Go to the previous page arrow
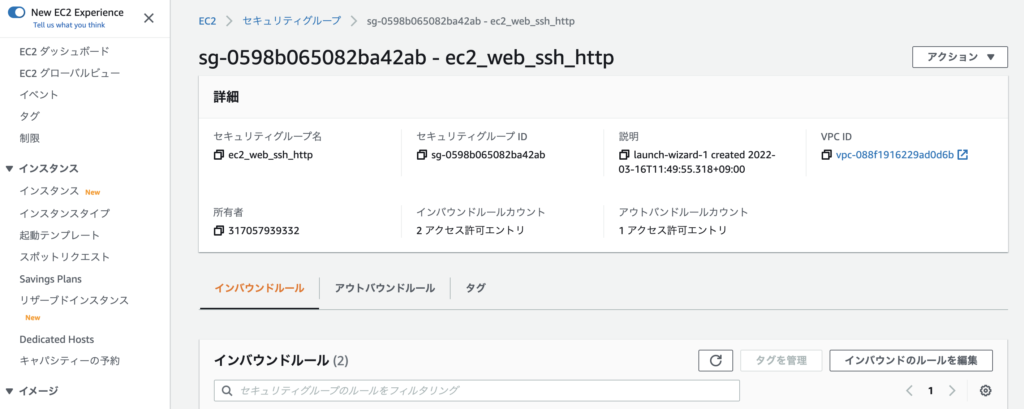Image resolution: width=1024 pixels, height=409 pixels. 909,391
